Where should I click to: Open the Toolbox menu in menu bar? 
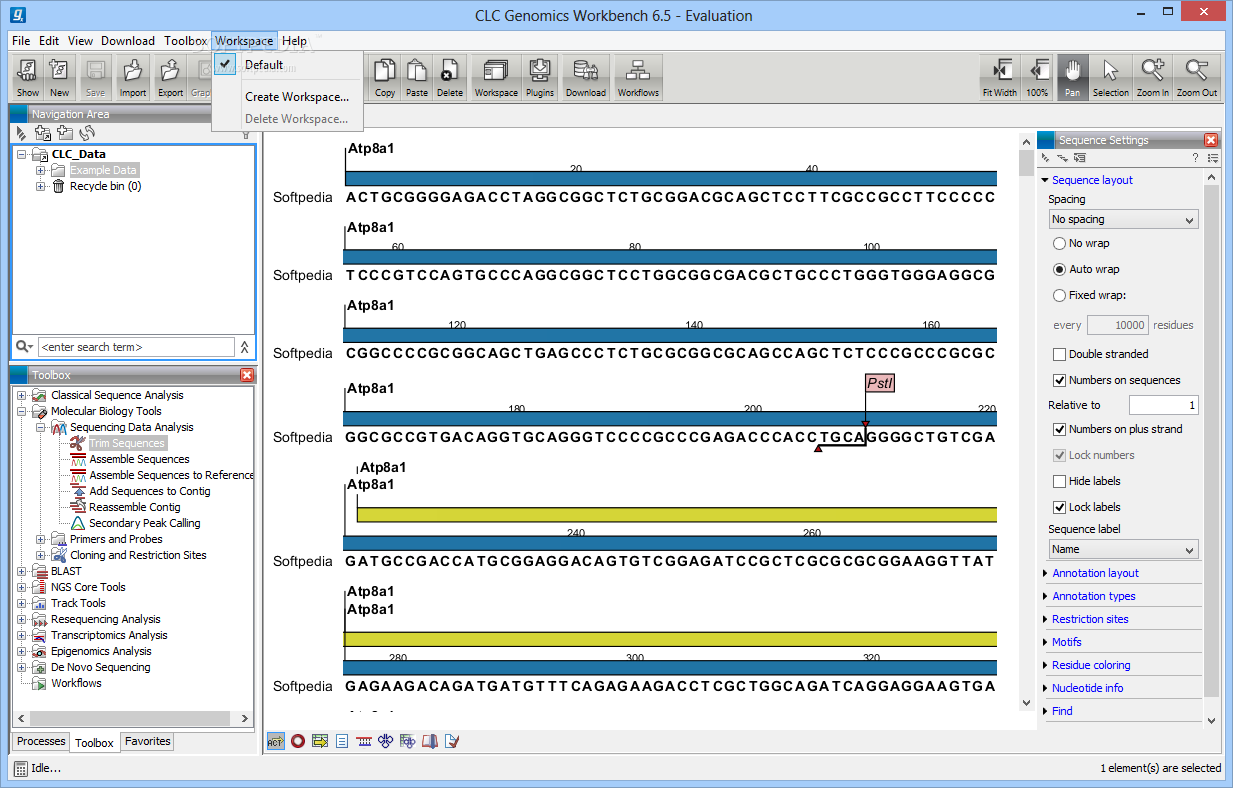[x=186, y=41]
